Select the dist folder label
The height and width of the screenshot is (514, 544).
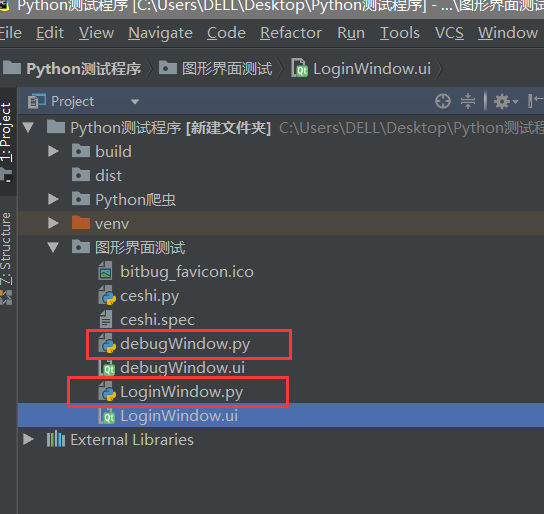[109, 175]
